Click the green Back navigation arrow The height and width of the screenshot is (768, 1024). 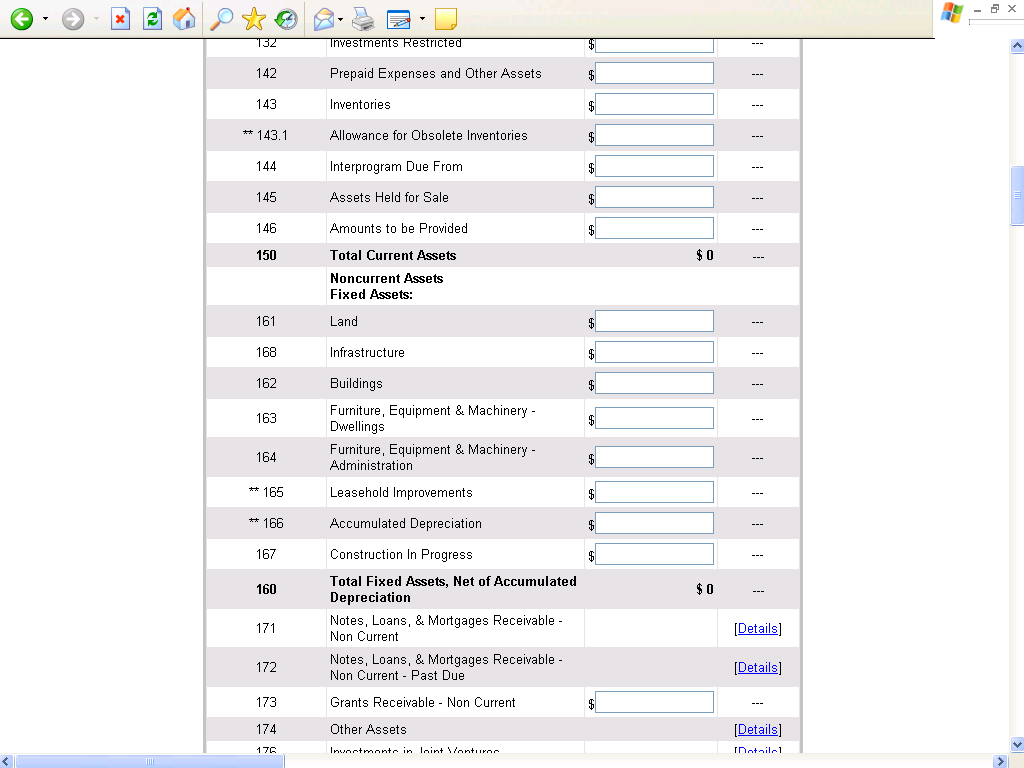(x=21, y=19)
